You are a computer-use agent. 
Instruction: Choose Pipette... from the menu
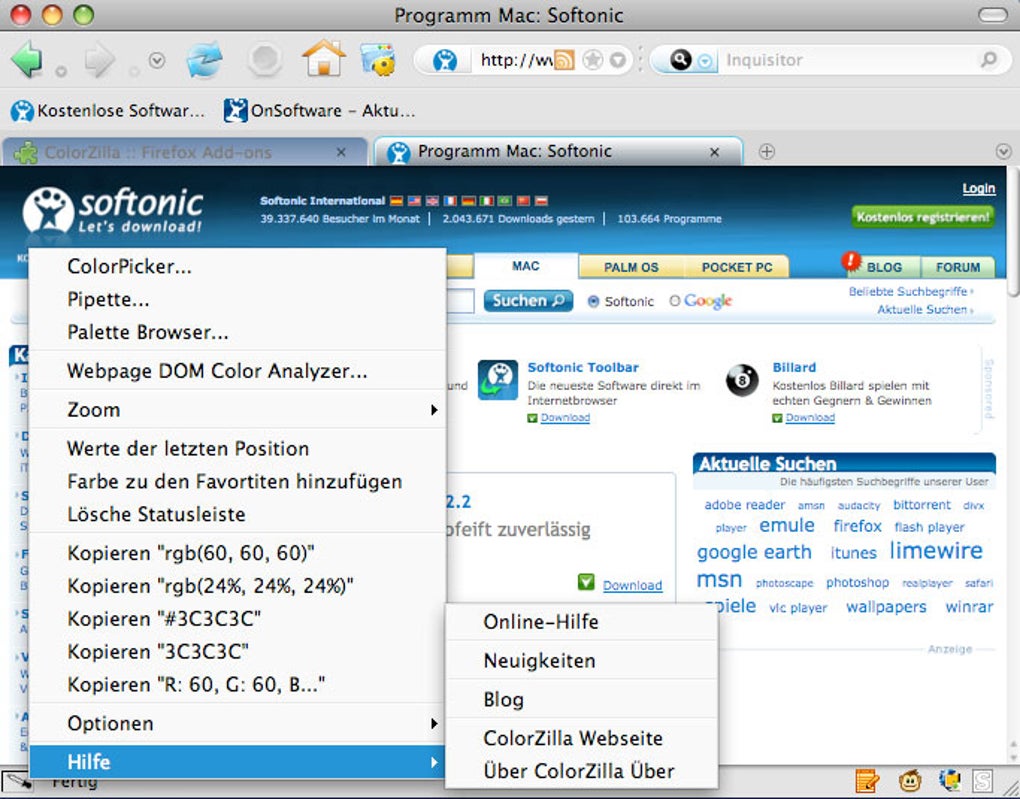(237, 299)
